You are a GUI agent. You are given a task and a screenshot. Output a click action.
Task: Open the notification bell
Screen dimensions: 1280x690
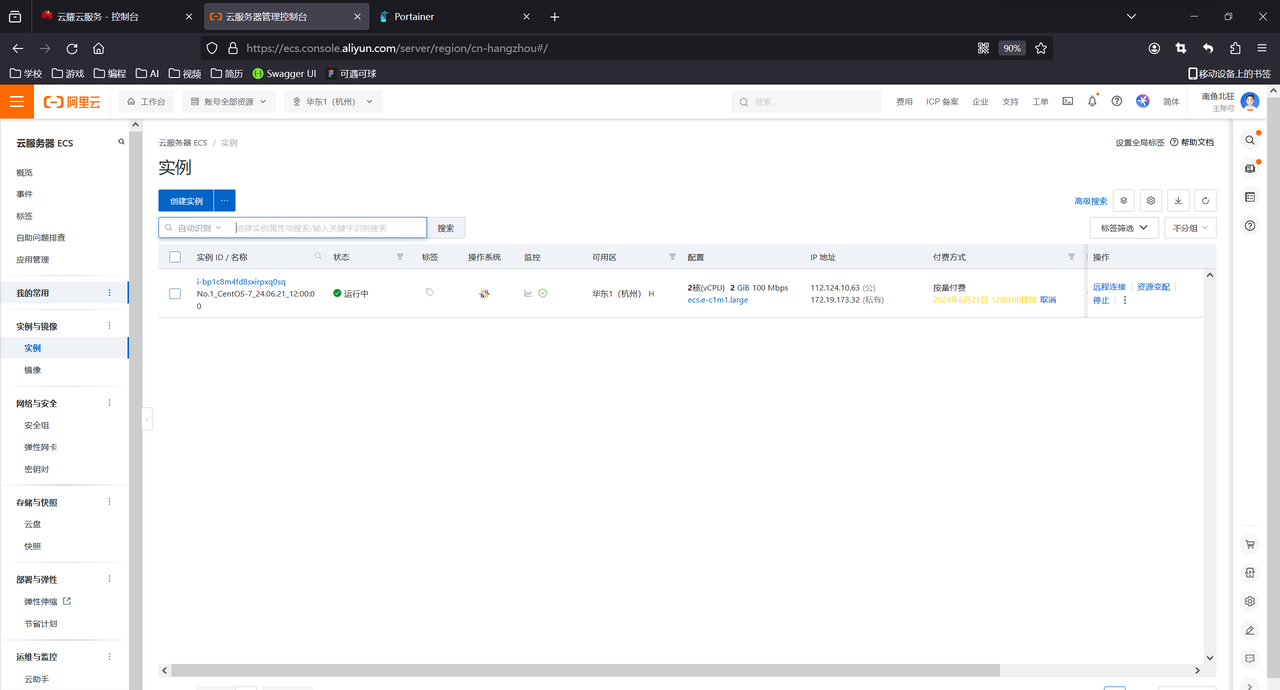1092,101
